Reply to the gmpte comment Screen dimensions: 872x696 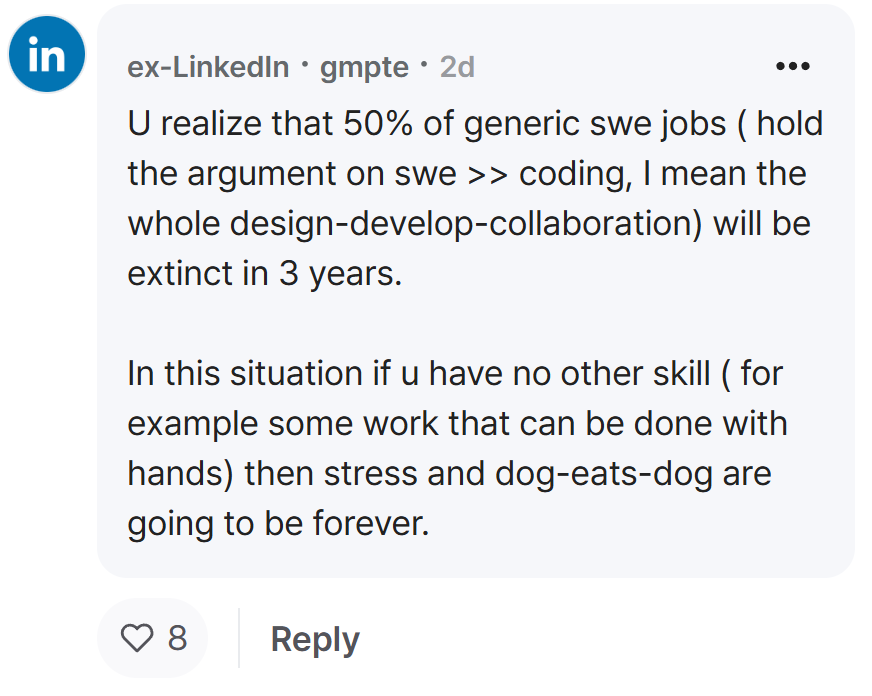pos(315,639)
